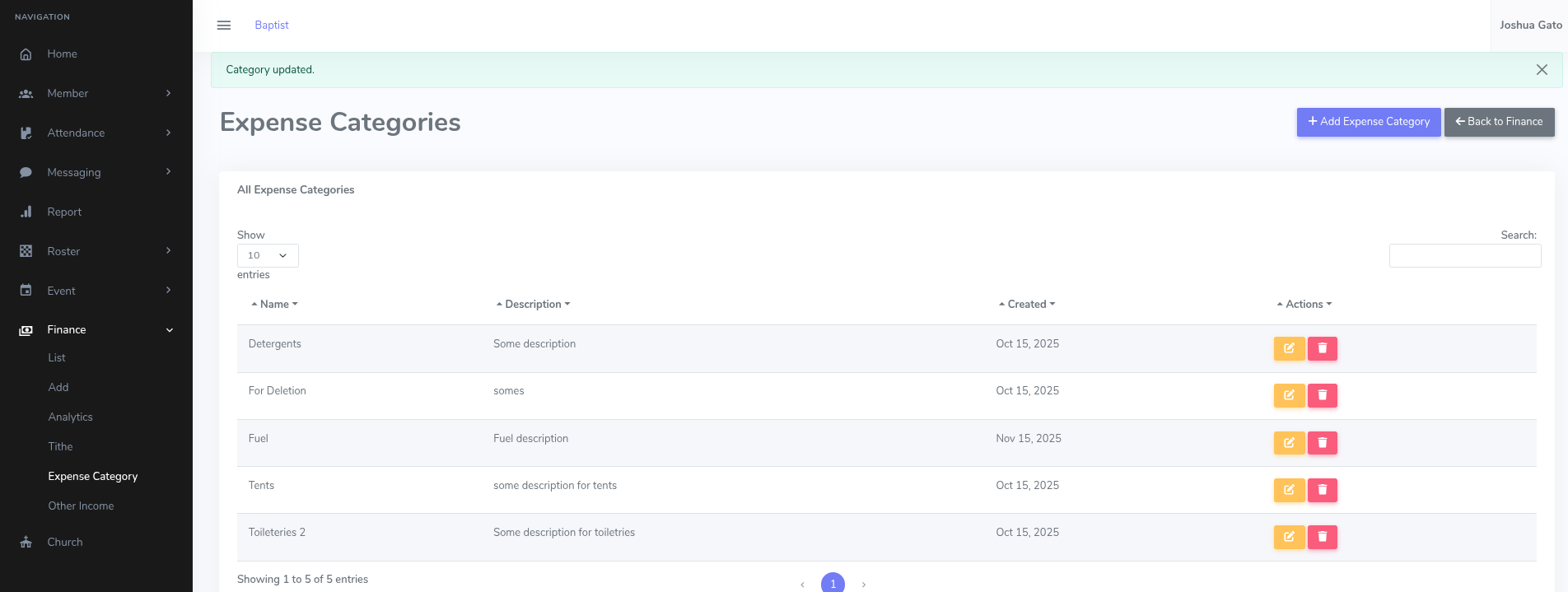Click edit icon for Fuel row

1289,443
